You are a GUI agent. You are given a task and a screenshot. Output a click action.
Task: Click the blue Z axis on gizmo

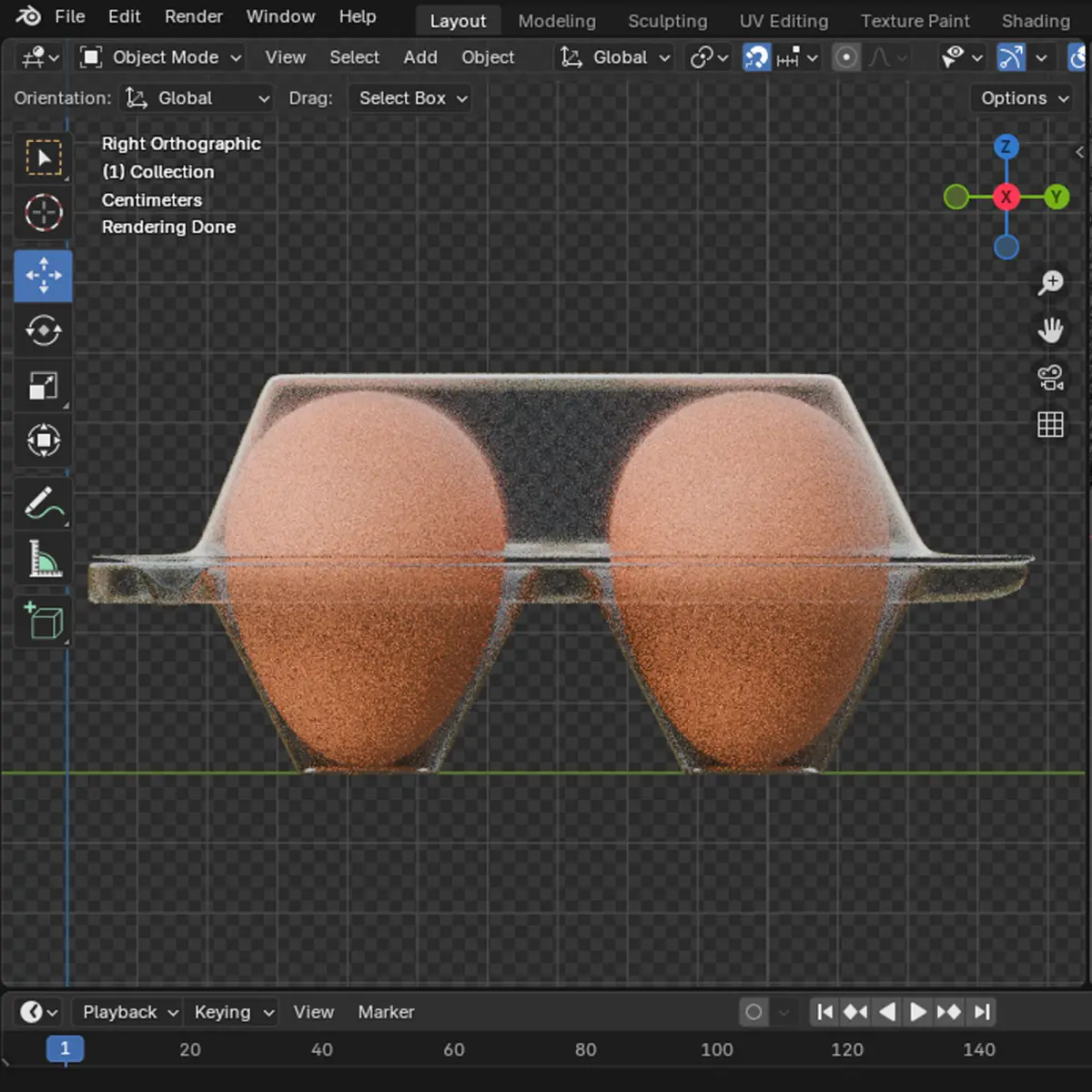(x=1006, y=147)
